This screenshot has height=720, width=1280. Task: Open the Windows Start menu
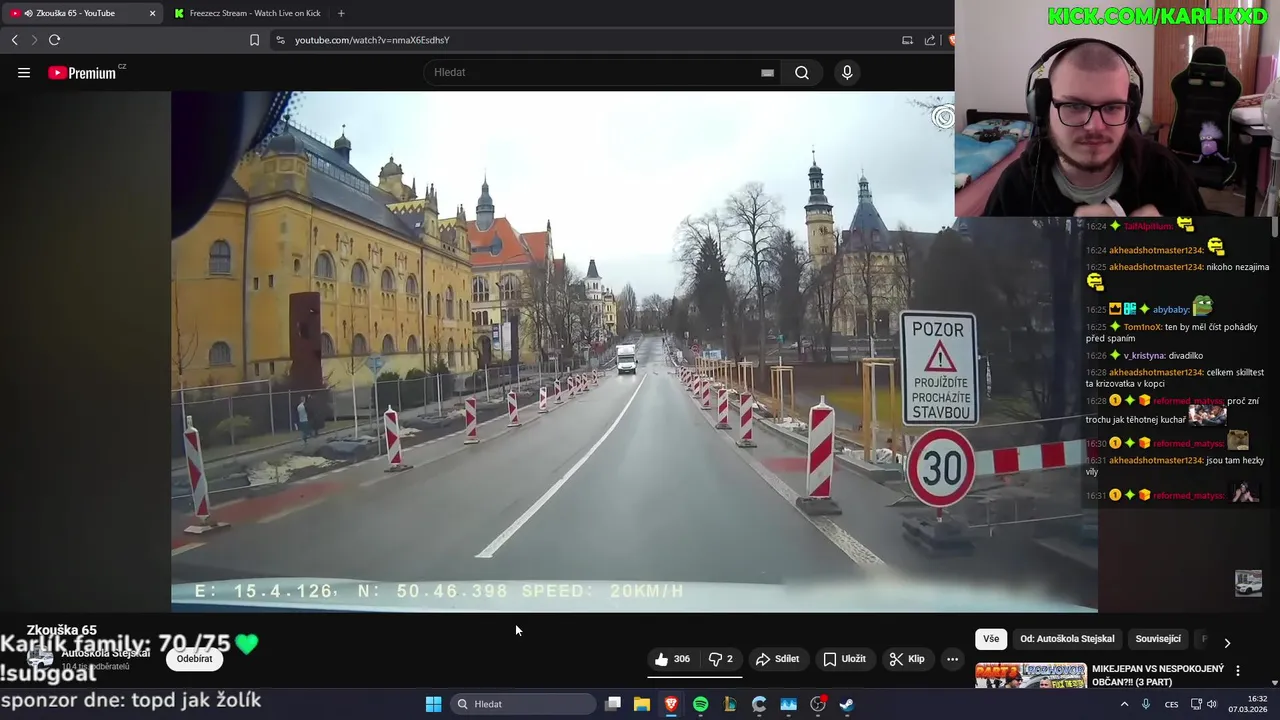pos(433,704)
